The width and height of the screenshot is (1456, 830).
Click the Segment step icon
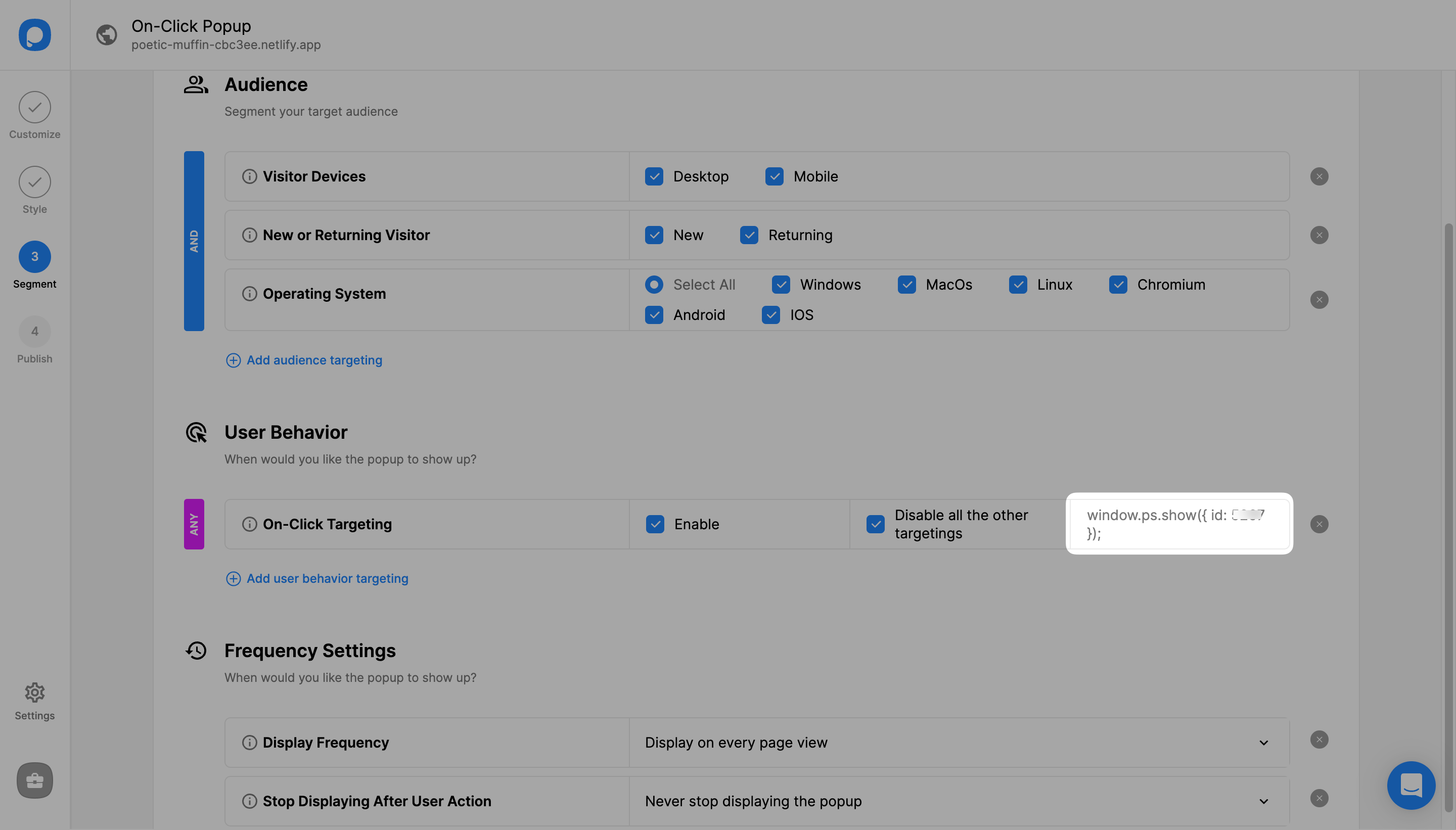(x=35, y=256)
